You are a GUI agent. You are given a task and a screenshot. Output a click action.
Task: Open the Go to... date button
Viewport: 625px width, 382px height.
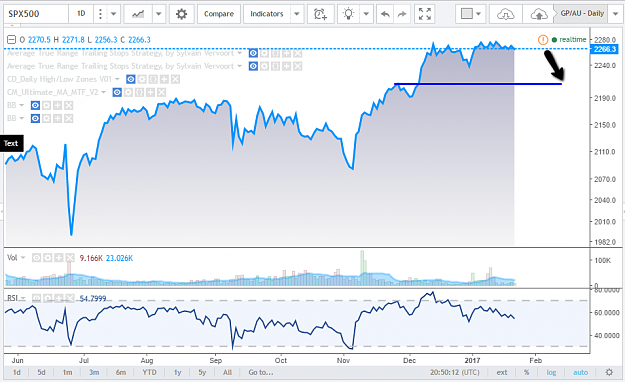click(x=261, y=372)
